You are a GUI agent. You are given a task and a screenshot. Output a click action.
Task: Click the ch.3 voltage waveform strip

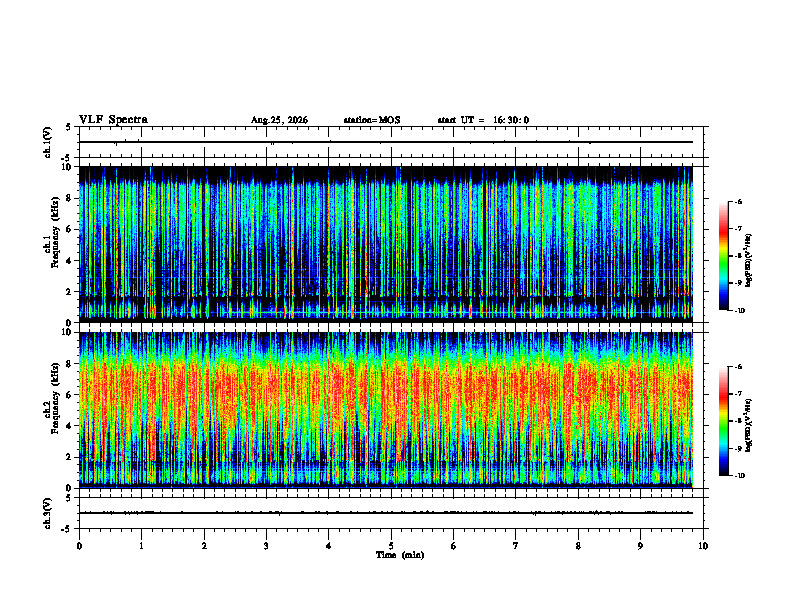[391, 513]
